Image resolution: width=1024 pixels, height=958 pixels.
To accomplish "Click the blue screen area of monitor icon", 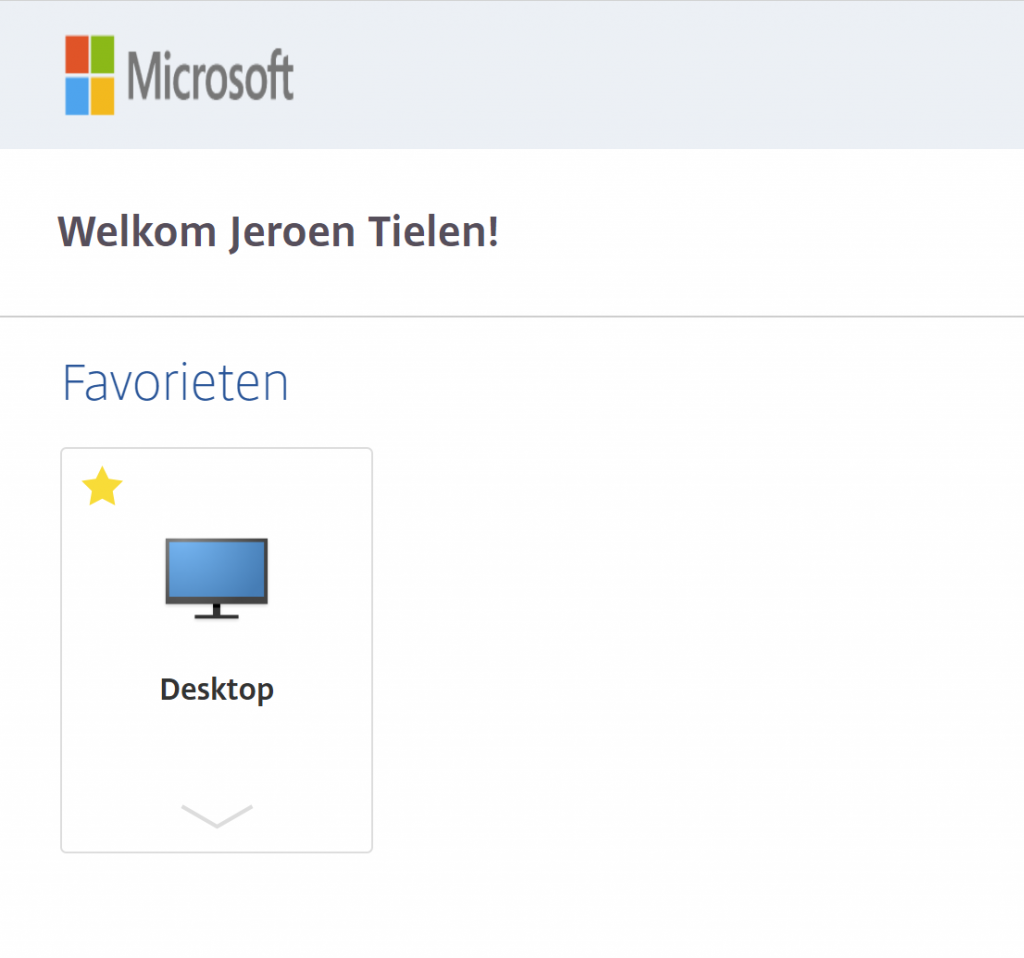I will click(216, 569).
